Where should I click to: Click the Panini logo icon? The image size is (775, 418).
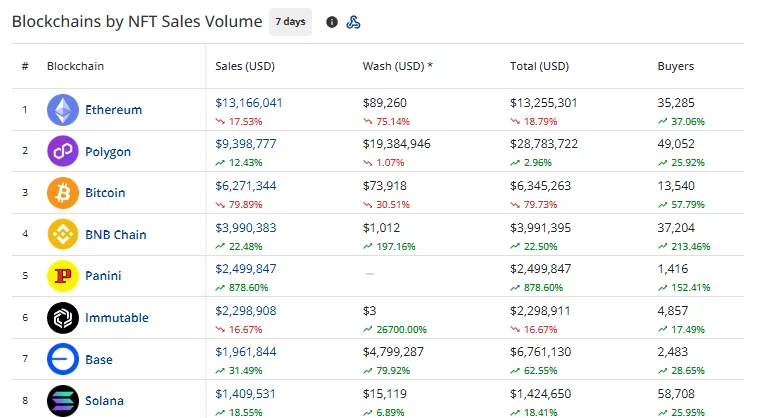pos(63,276)
